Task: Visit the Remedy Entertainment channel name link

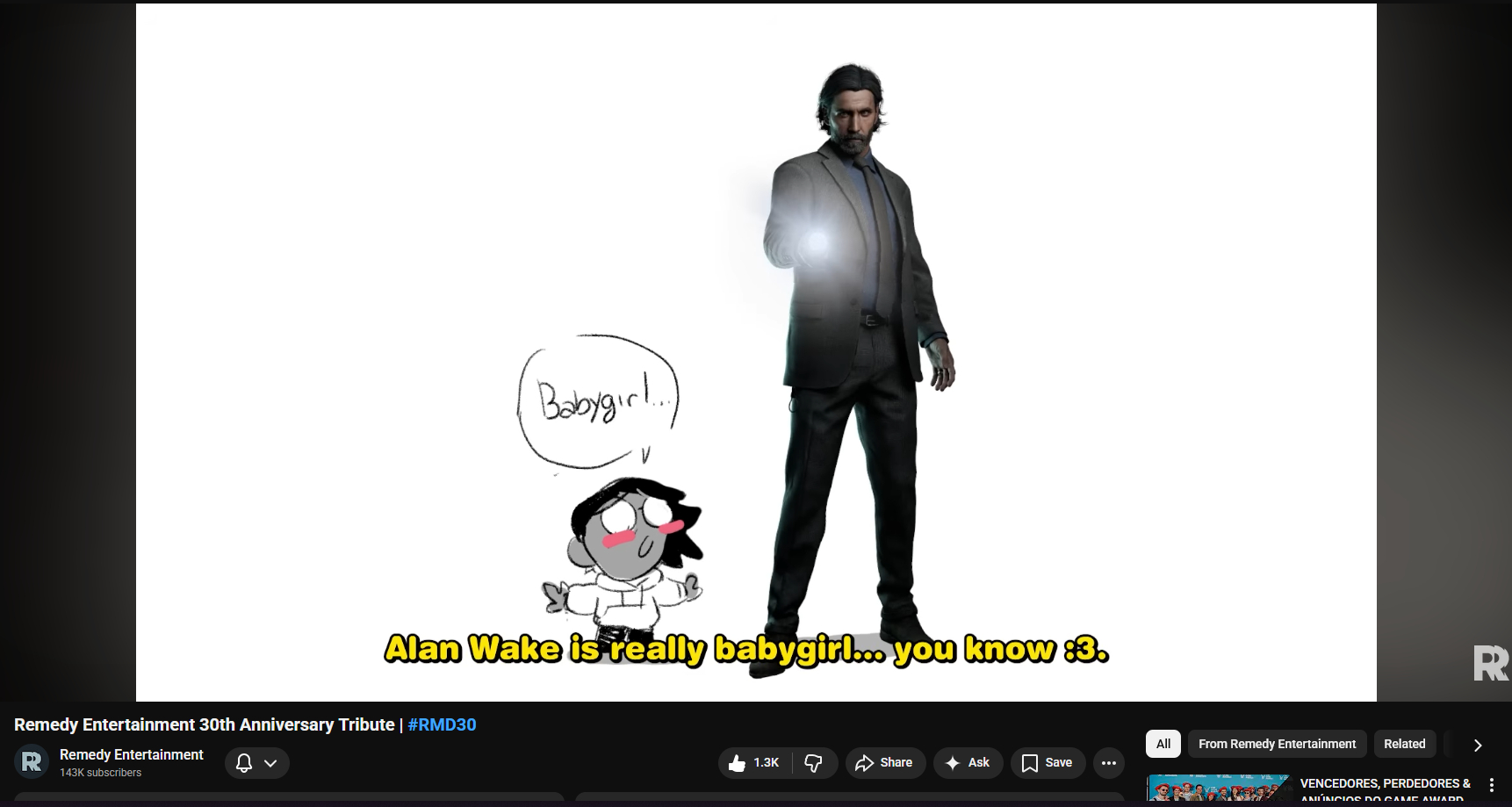Action: point(131,754)
